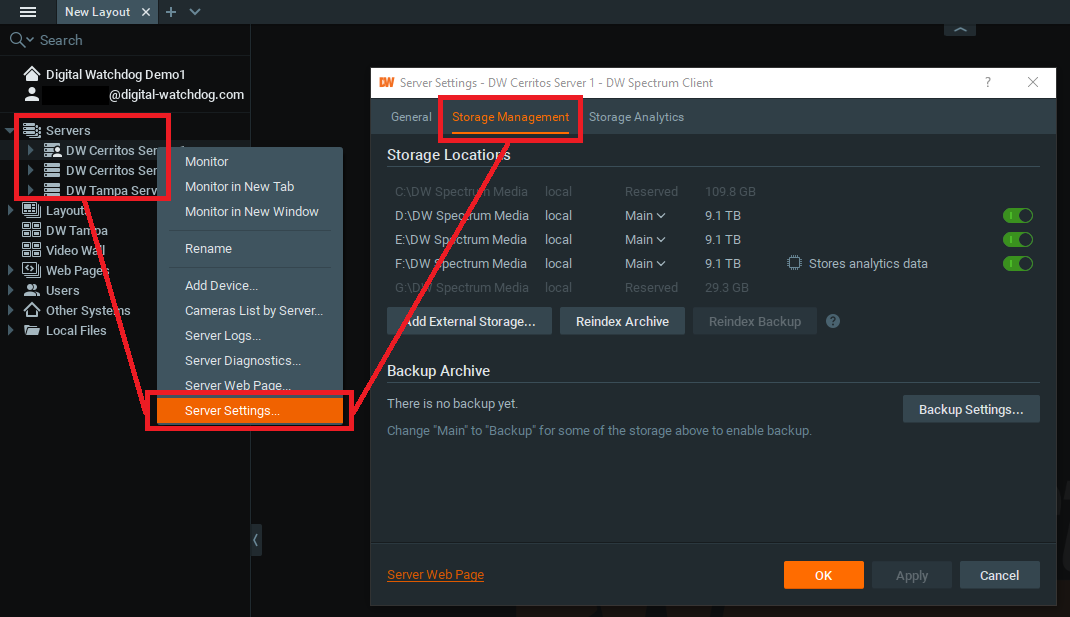Close the Server Settings dialog
This screenshot has height=617, width=1070.
[x=1032, y=83]
